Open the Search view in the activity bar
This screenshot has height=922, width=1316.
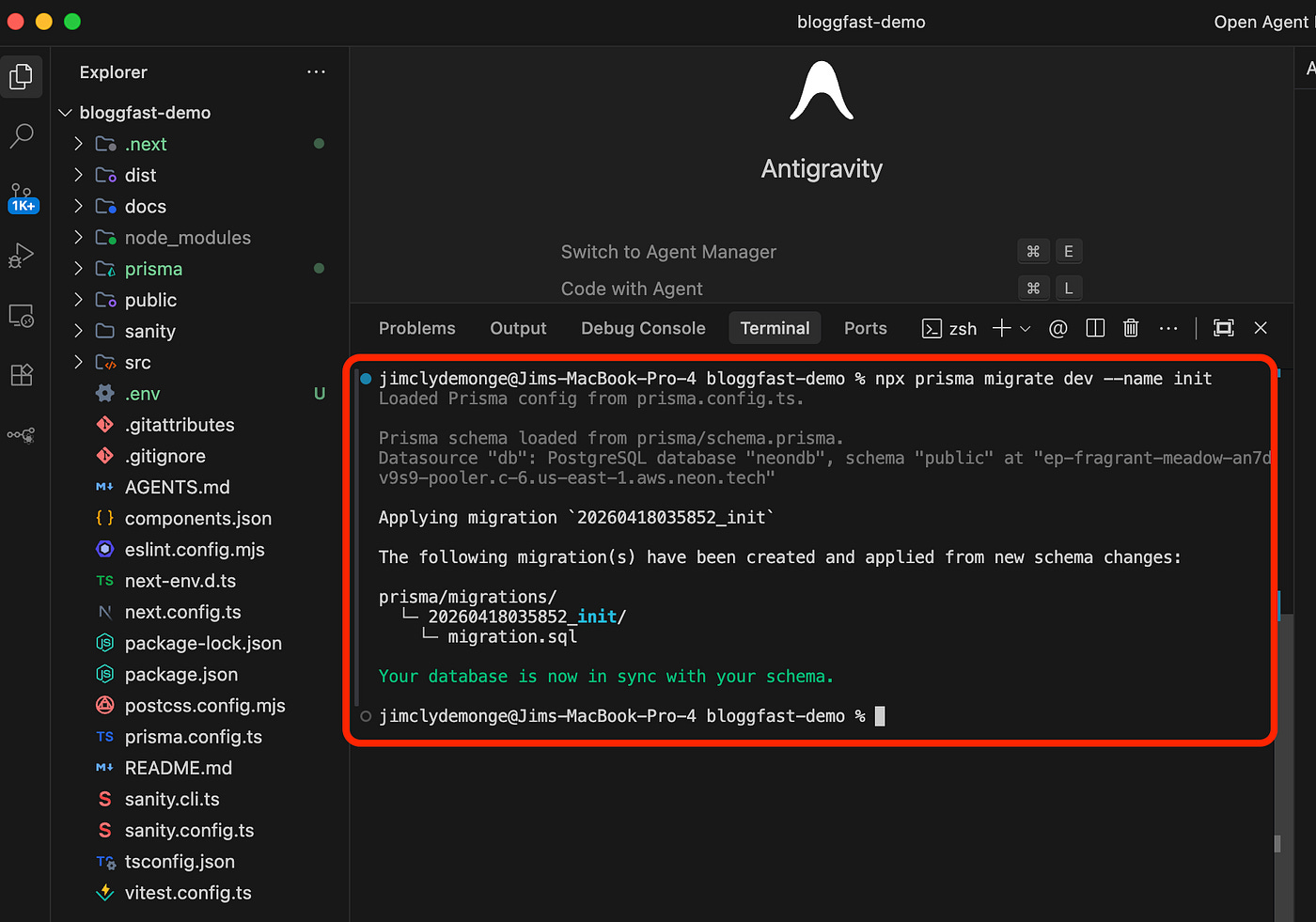click(22, 135)
